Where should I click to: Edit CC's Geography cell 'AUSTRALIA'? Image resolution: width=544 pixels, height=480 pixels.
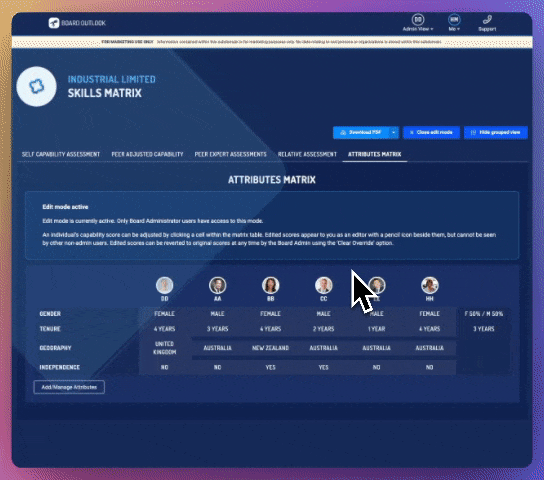324,348
